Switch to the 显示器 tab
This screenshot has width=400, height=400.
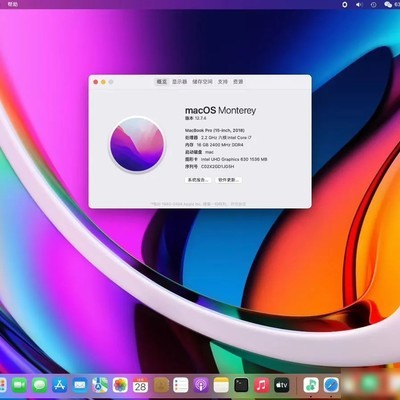click(180, 82)
